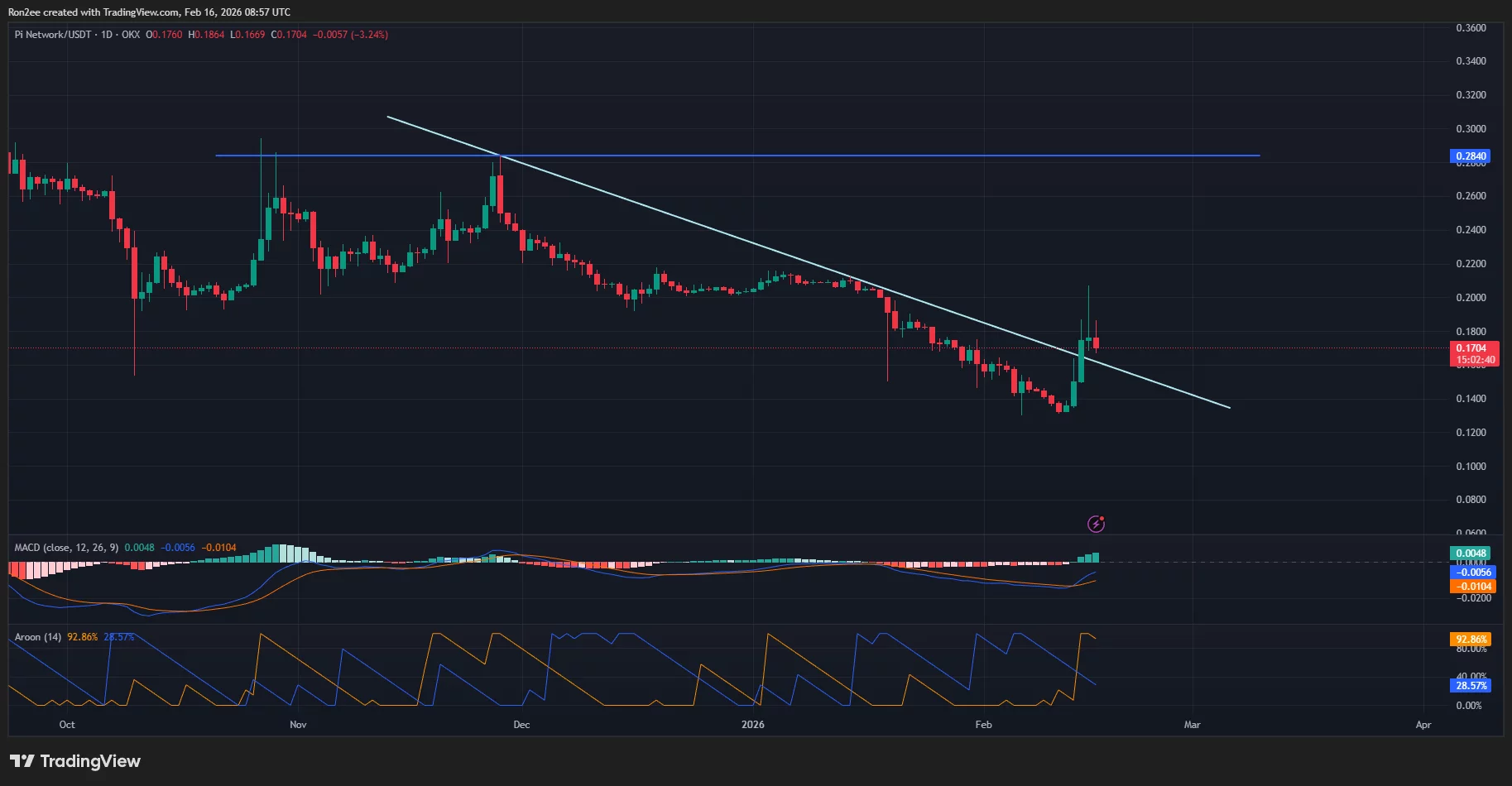Click the orange 92.86% Aroon value label

(1471, 639)
